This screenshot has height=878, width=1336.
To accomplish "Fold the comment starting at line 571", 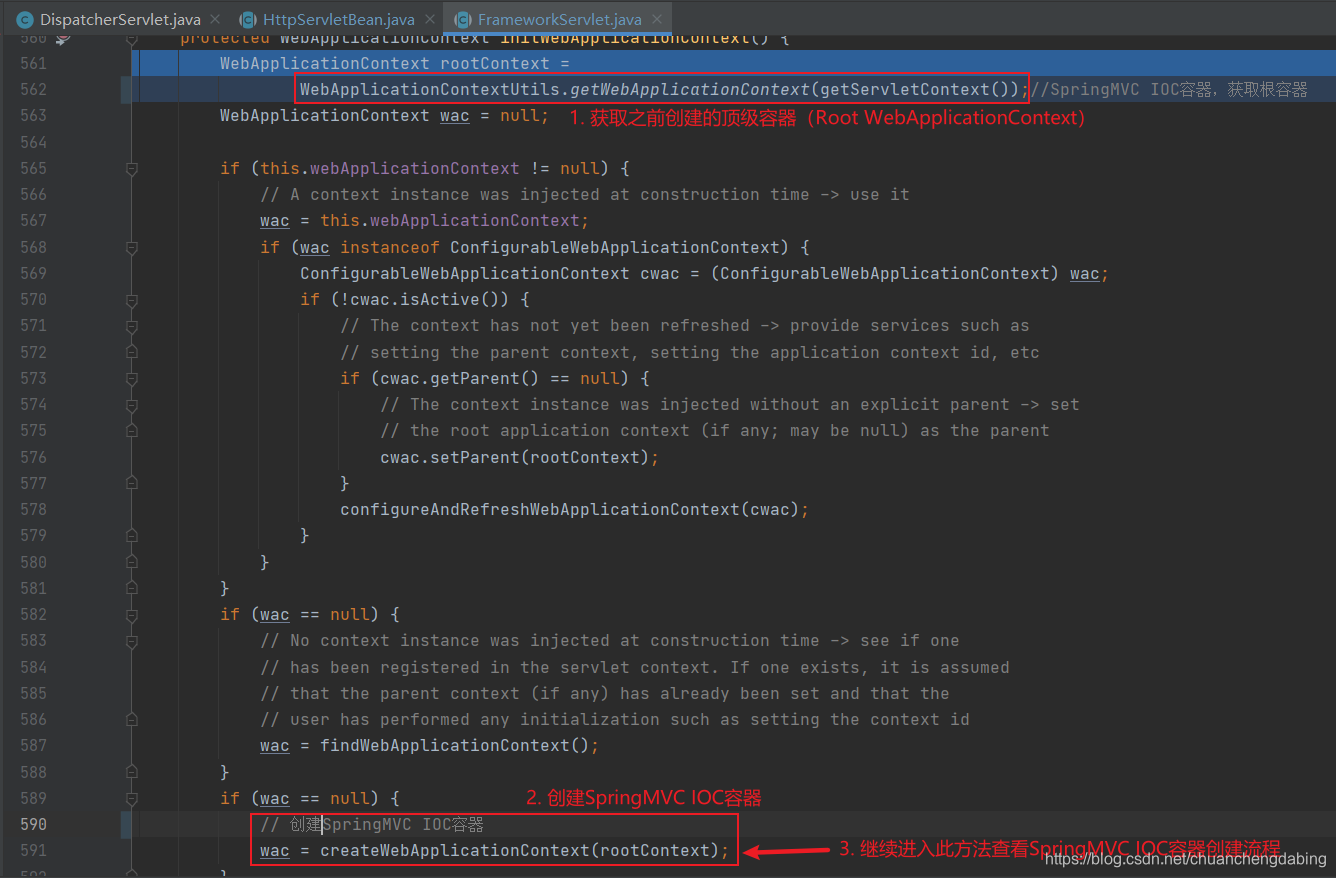I will click(x=131, y=325).
